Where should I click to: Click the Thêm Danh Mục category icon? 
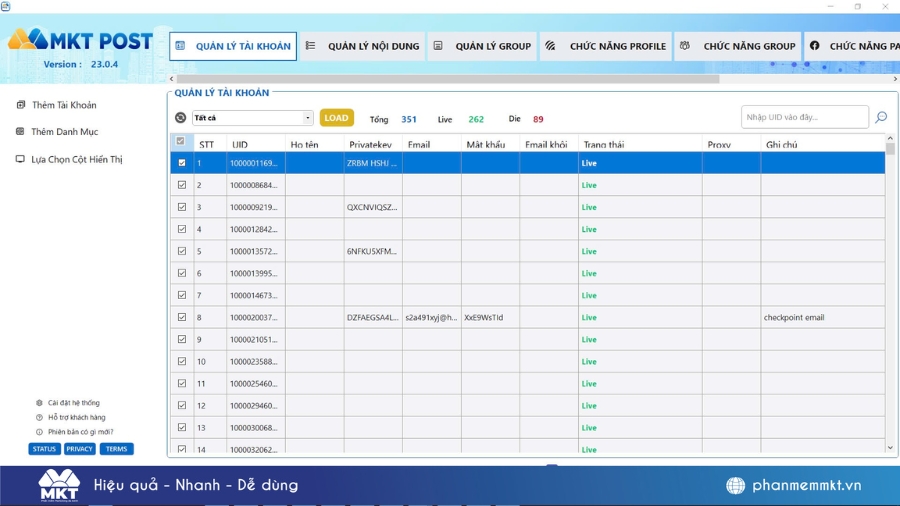pos(20,131)
